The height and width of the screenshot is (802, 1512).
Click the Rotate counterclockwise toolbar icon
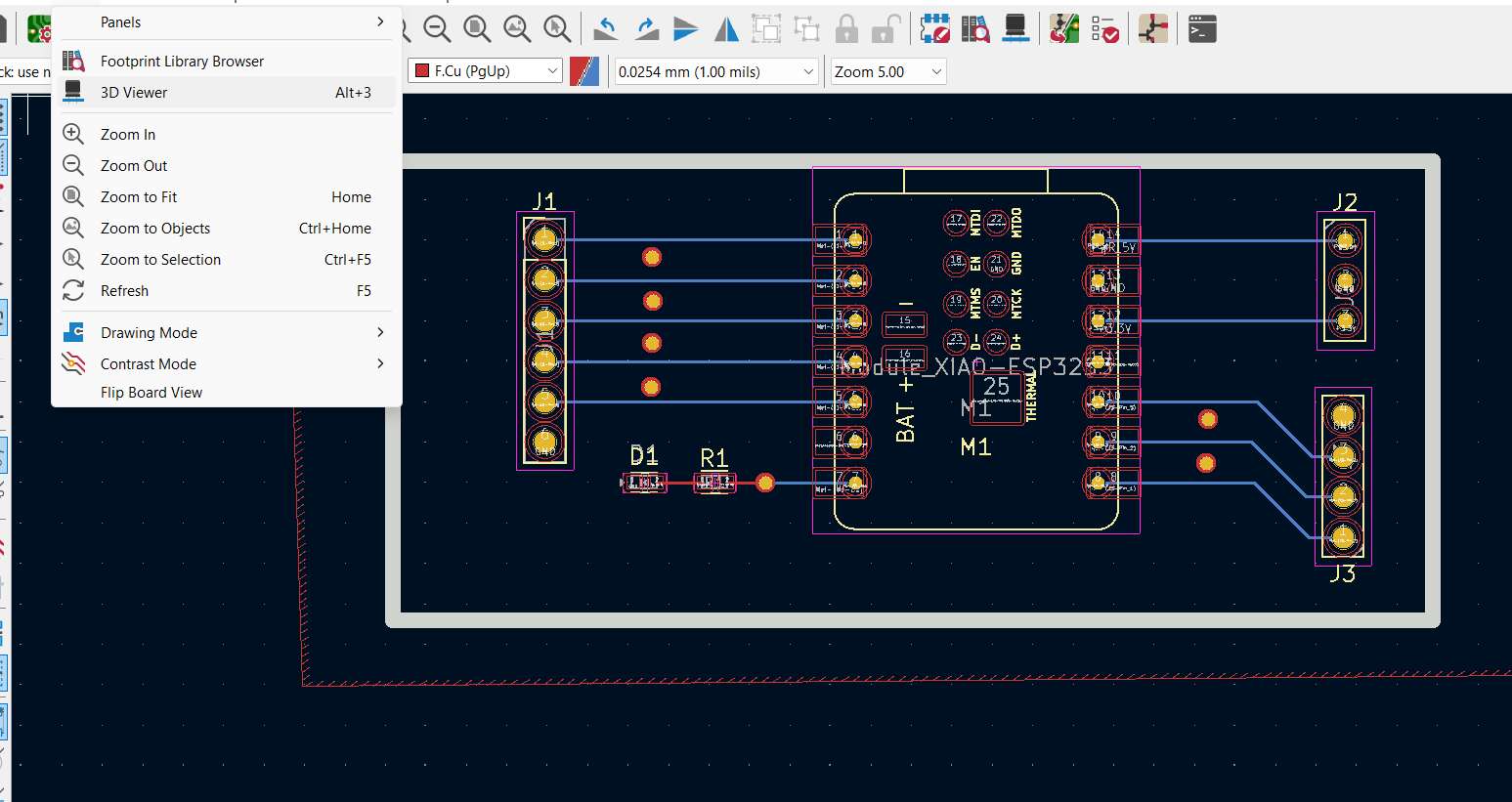tap(606, 29)
